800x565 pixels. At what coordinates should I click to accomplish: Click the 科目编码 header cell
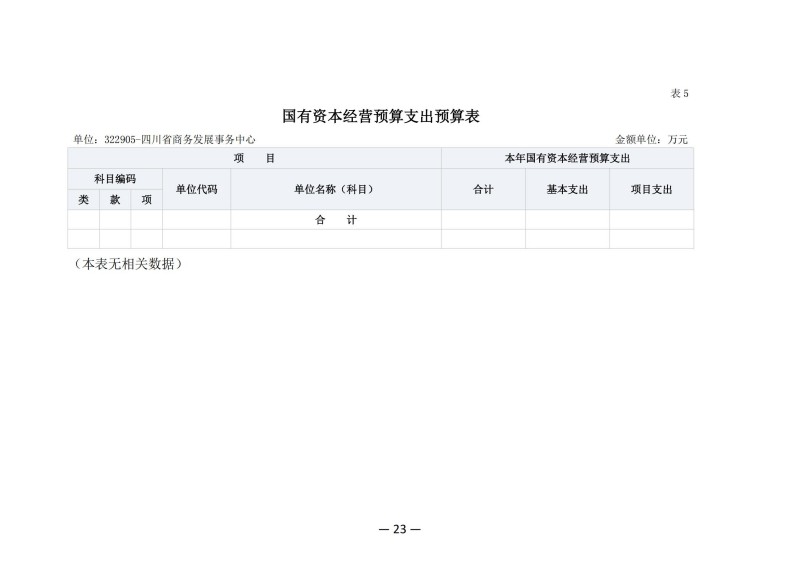click(x=115, y=179)
